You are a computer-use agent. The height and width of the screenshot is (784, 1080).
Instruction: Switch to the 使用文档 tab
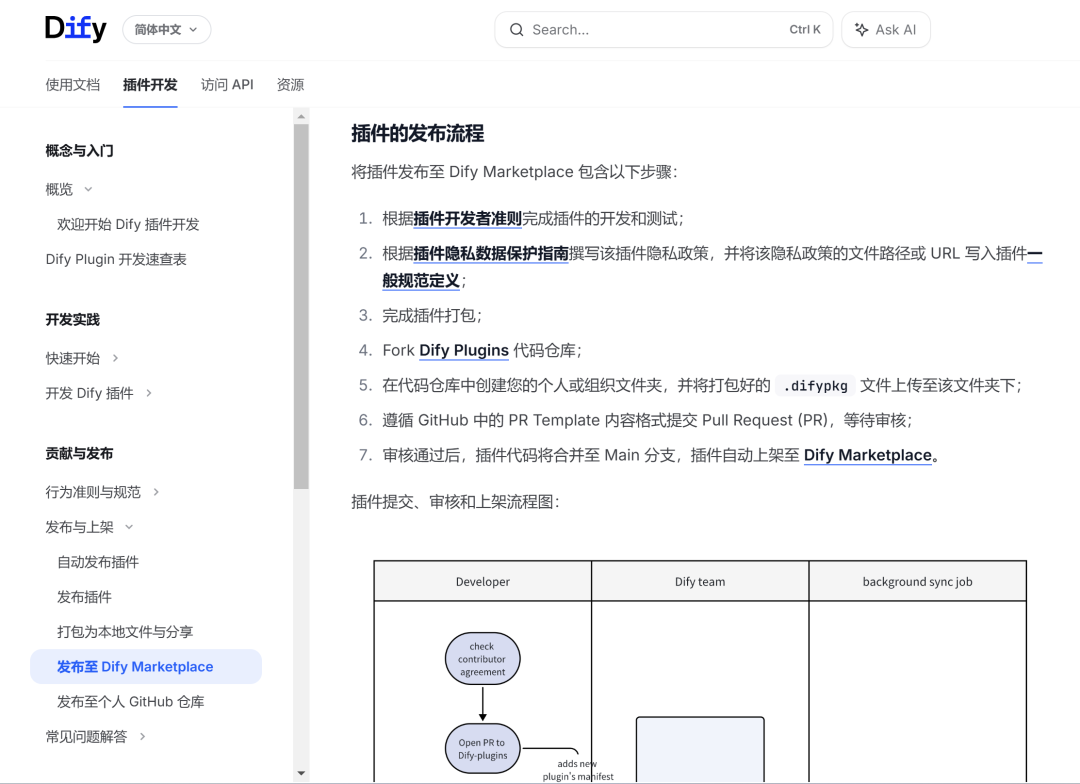click(73, 85)
